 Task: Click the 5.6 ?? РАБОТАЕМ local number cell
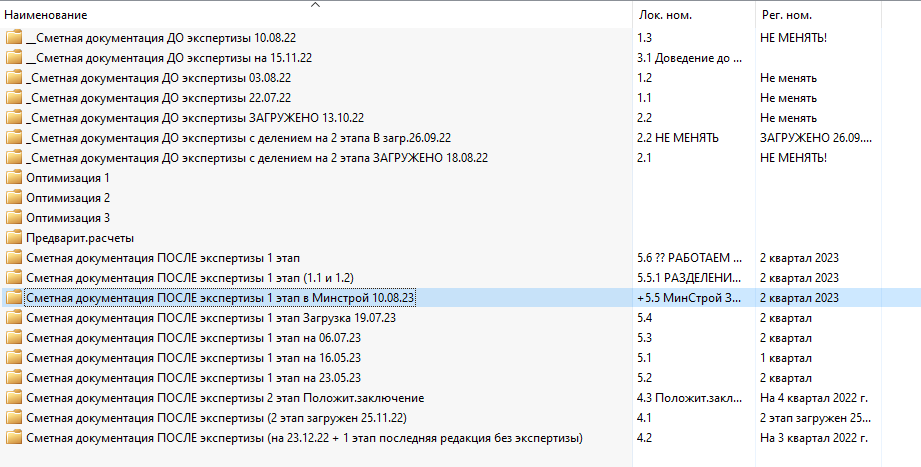click(x=689, y=258)
